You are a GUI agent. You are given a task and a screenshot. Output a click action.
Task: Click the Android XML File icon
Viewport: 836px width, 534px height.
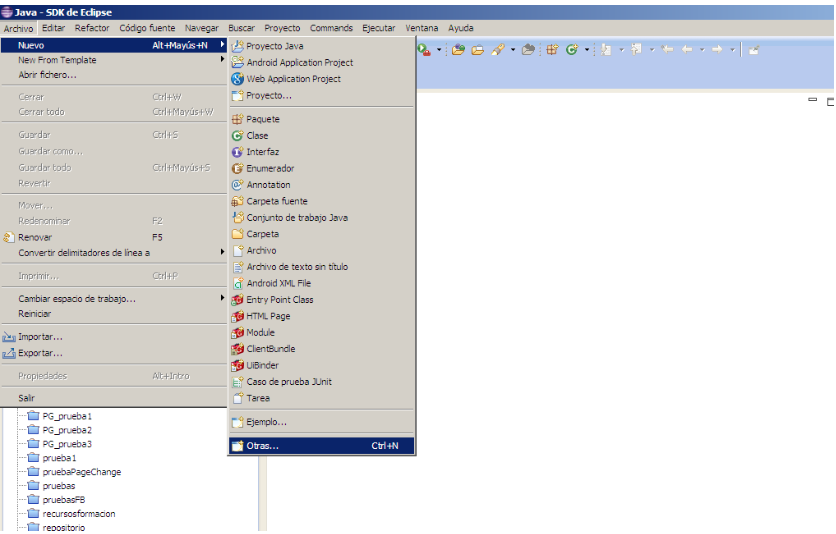point(238,284)
